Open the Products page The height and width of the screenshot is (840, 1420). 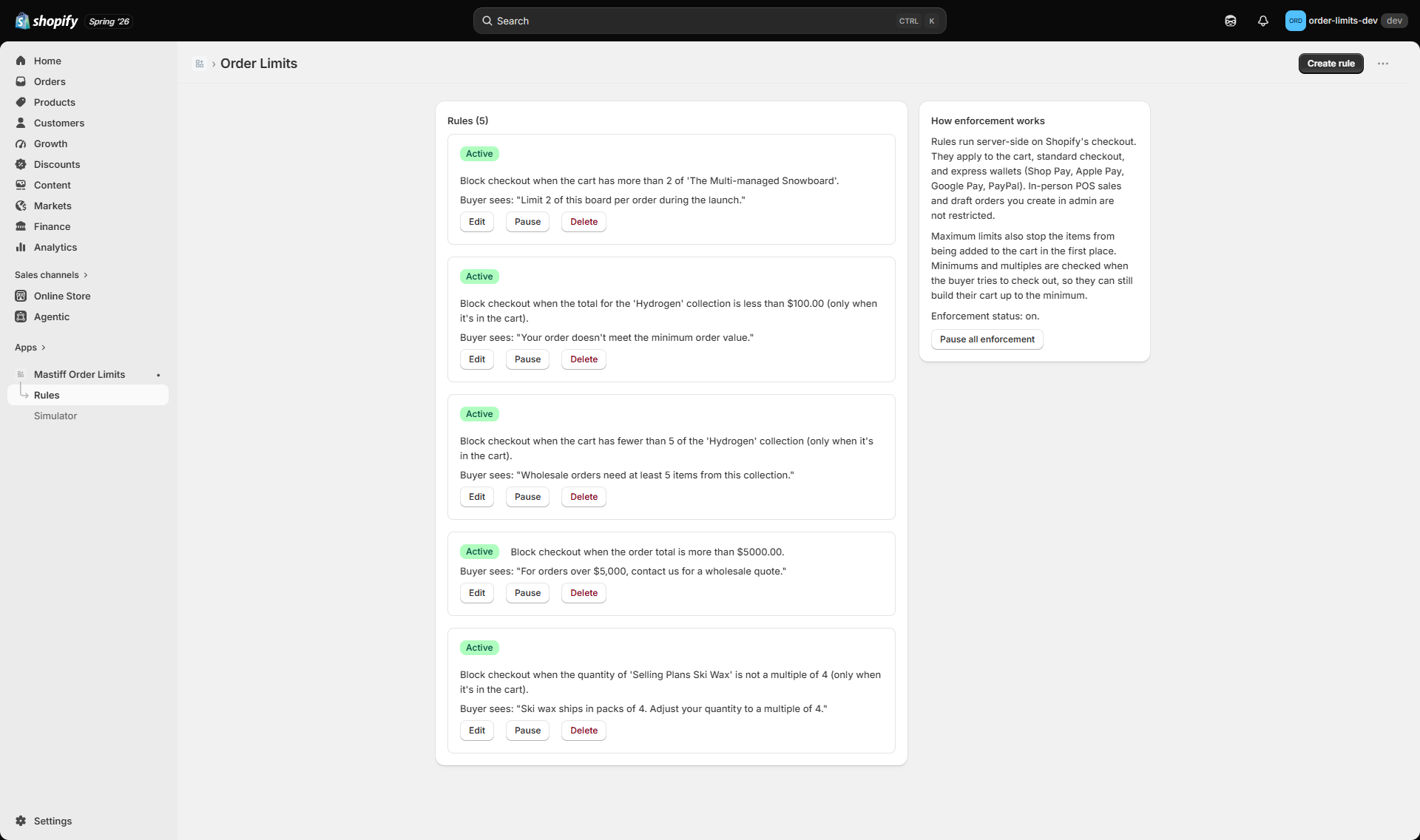pos(88,102)
